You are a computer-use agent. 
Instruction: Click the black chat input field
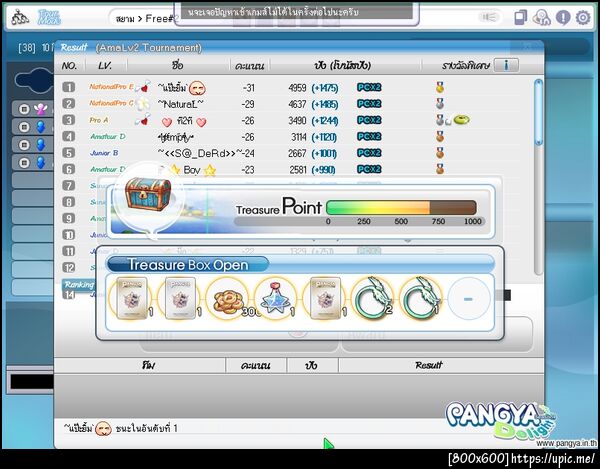(32, 381)
